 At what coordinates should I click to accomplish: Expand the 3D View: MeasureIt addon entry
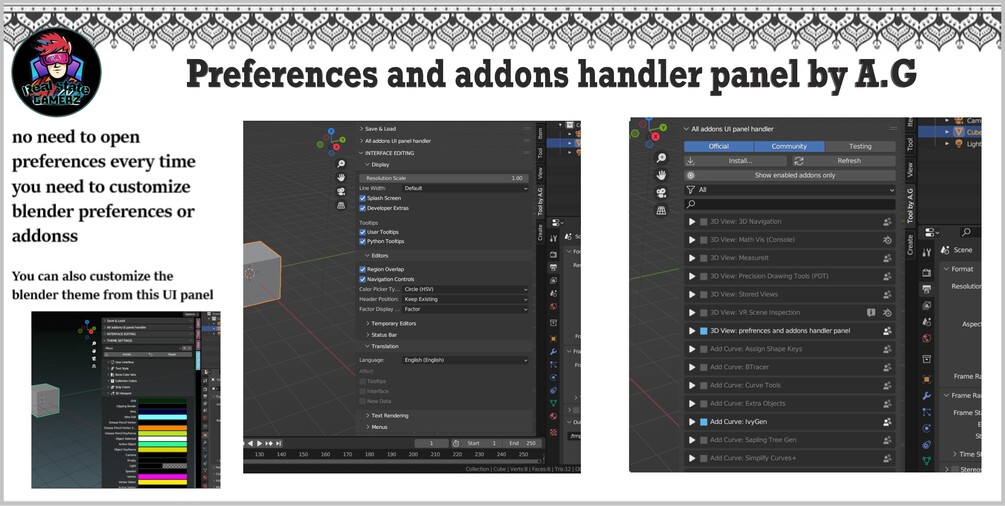click(x=692, y=258)
